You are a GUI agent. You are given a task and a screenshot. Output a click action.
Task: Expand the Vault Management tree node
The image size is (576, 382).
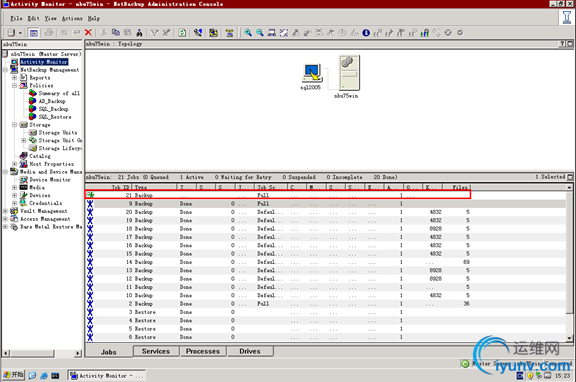click(6, 211)
